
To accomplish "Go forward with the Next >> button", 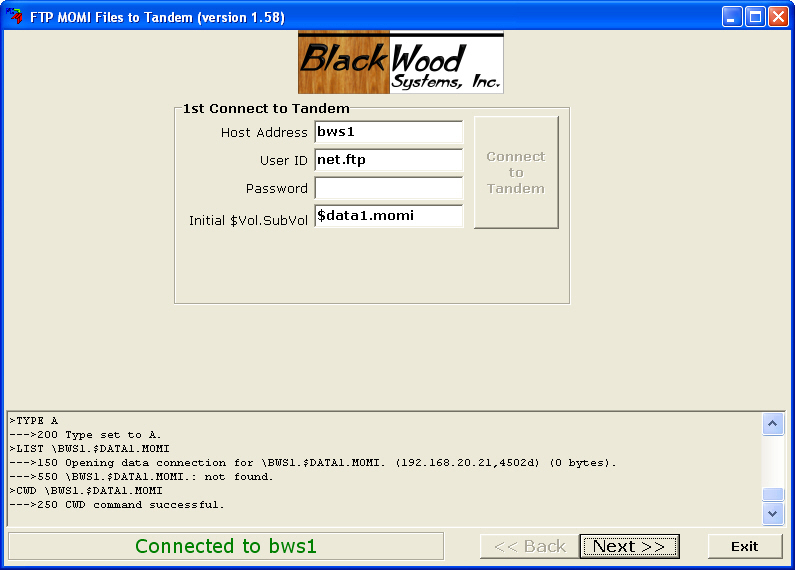I will (629, 546).
